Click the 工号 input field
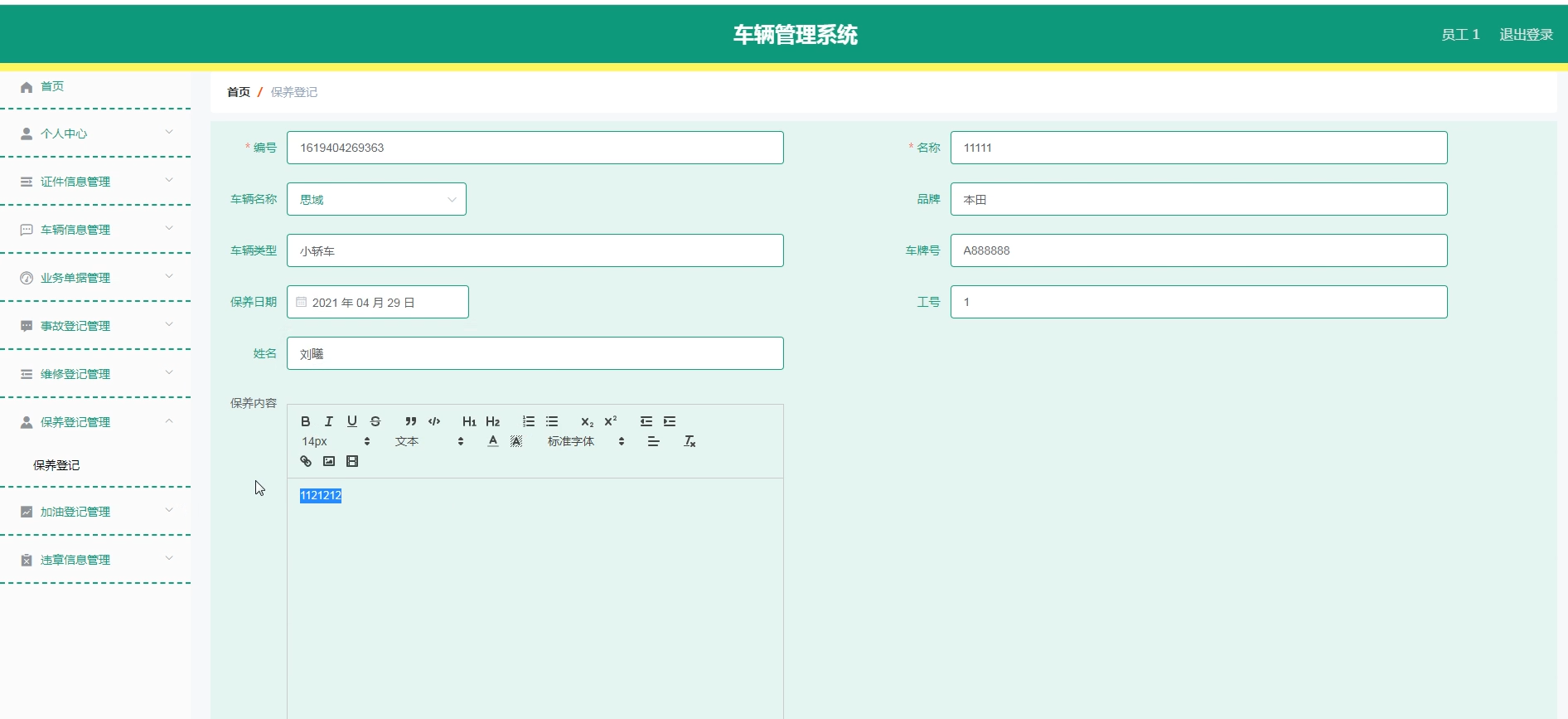This screenshot has width=1568, height=719. pos(1198,302)
